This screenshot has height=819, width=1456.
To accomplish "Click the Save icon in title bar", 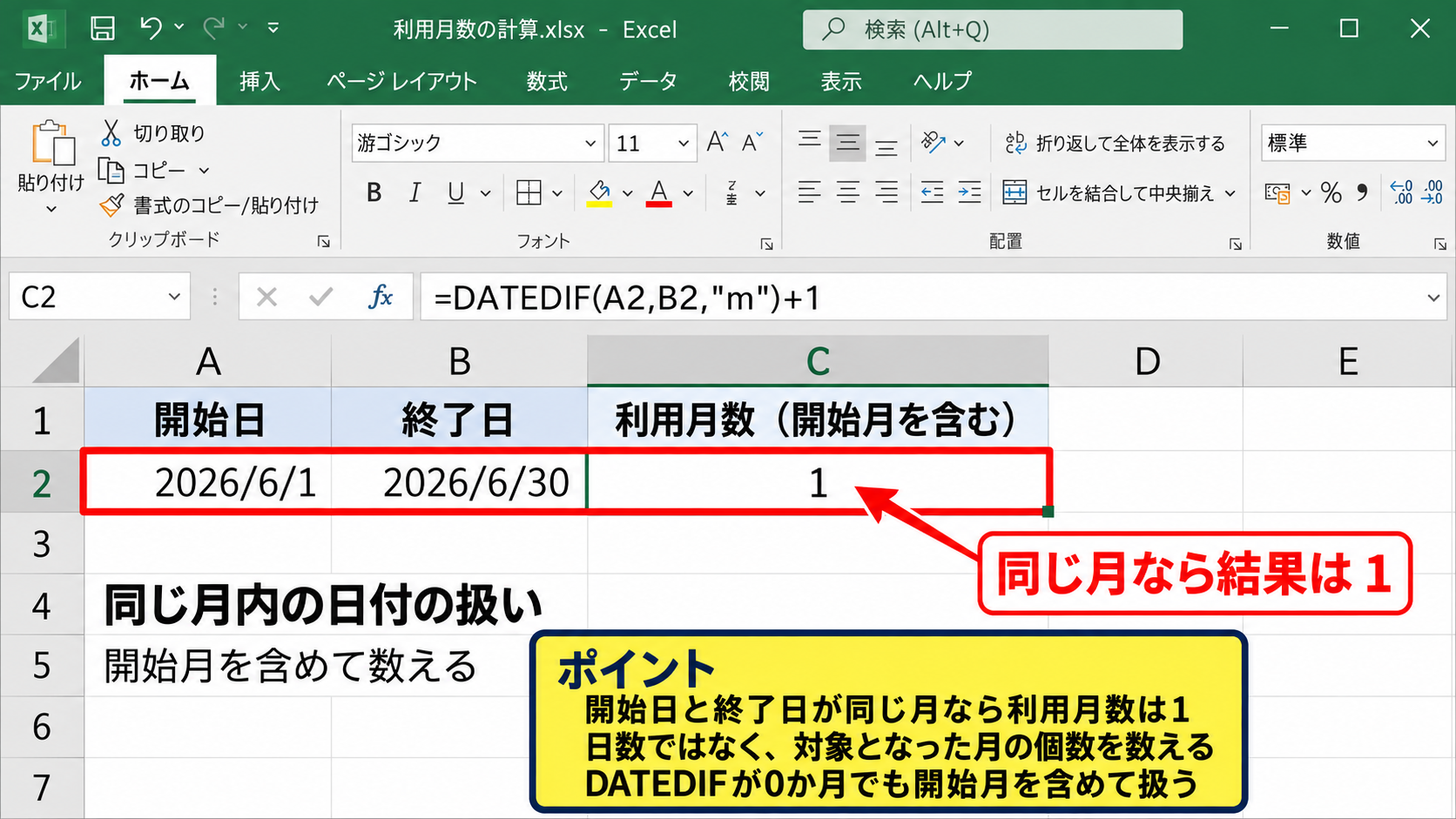I will (x=103, y=29).
